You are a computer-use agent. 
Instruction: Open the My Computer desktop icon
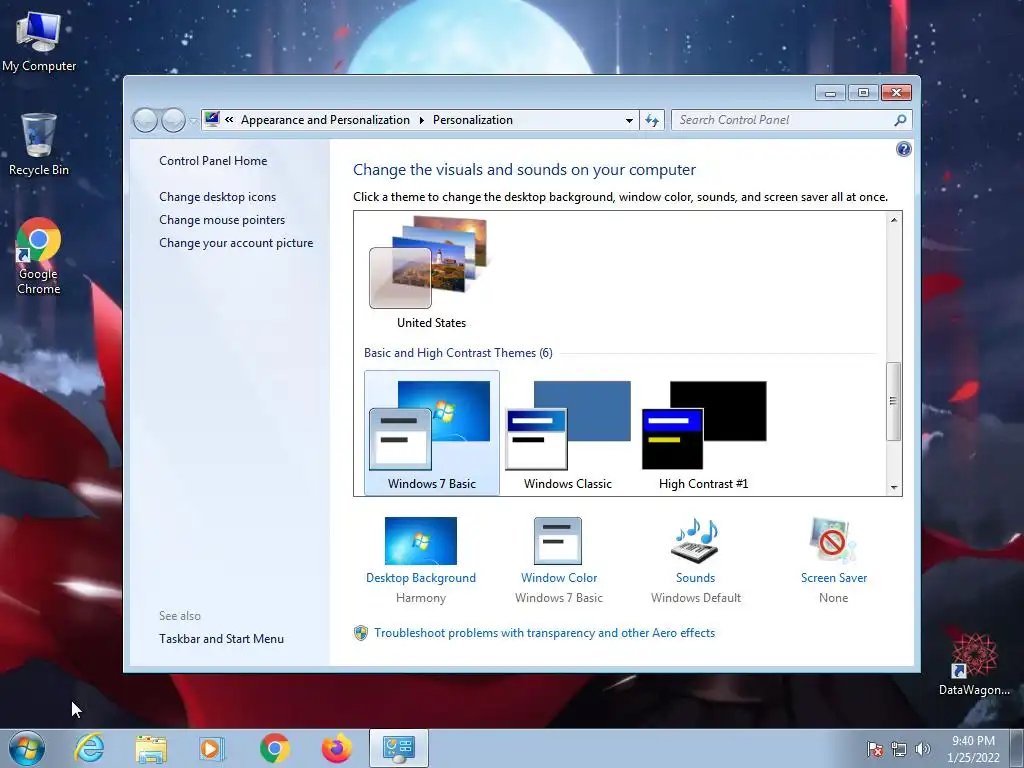pos(39,40)
